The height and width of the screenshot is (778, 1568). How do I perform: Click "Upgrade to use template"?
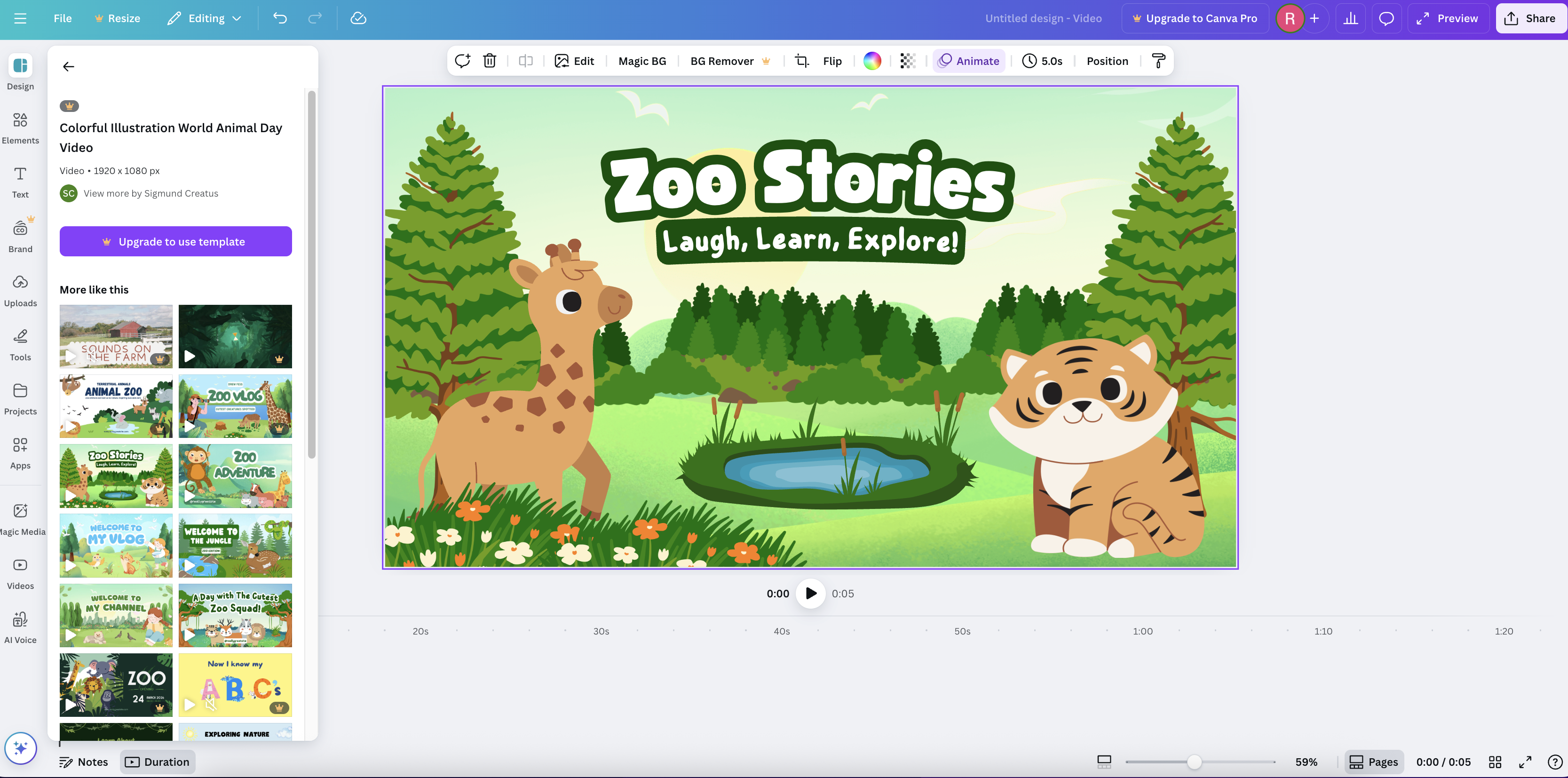click(x=175, y=241)
